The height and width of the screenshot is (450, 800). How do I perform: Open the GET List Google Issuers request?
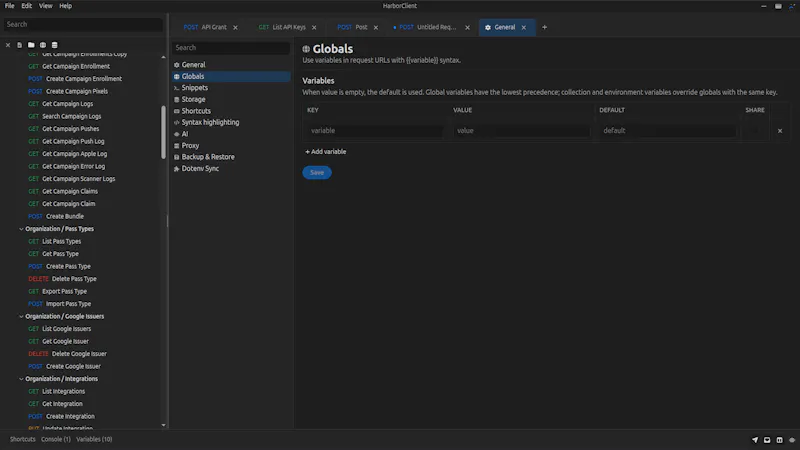tap(59, 329)
